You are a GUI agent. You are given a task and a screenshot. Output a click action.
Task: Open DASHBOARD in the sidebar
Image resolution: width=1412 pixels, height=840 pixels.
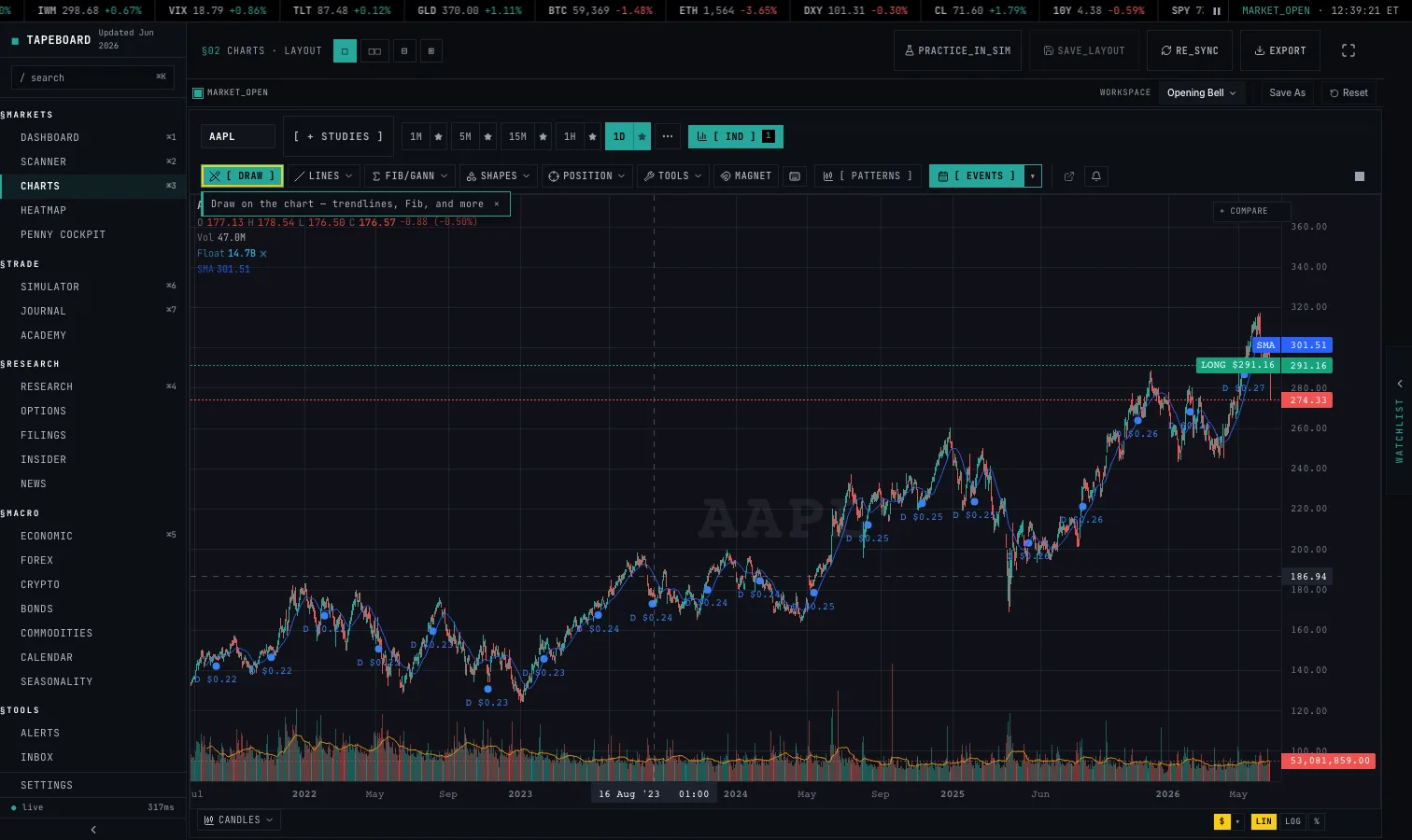click(x=93, y=137)
